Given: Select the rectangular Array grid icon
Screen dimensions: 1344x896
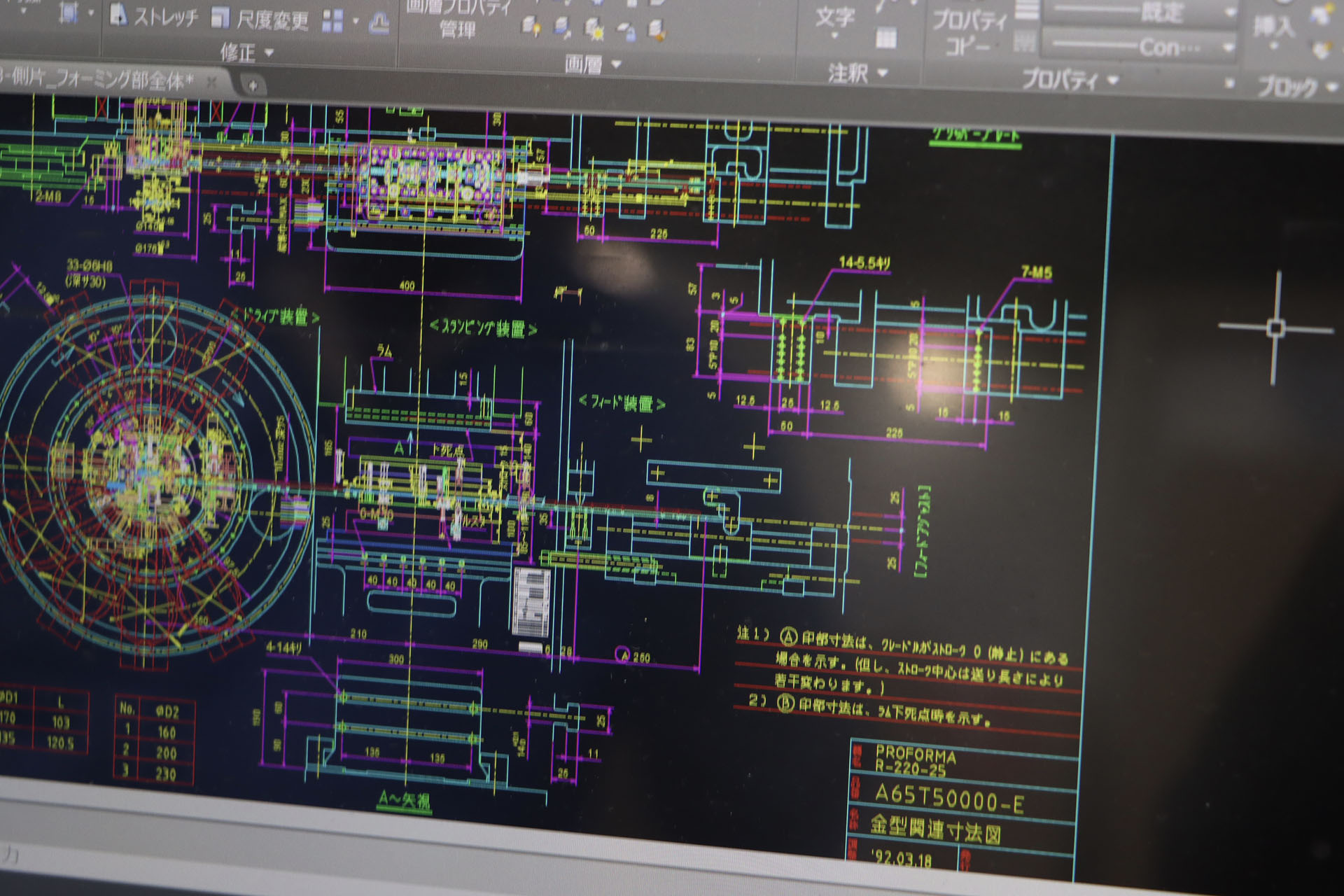Looking at the screenshot, I should [x=332, y=22].
